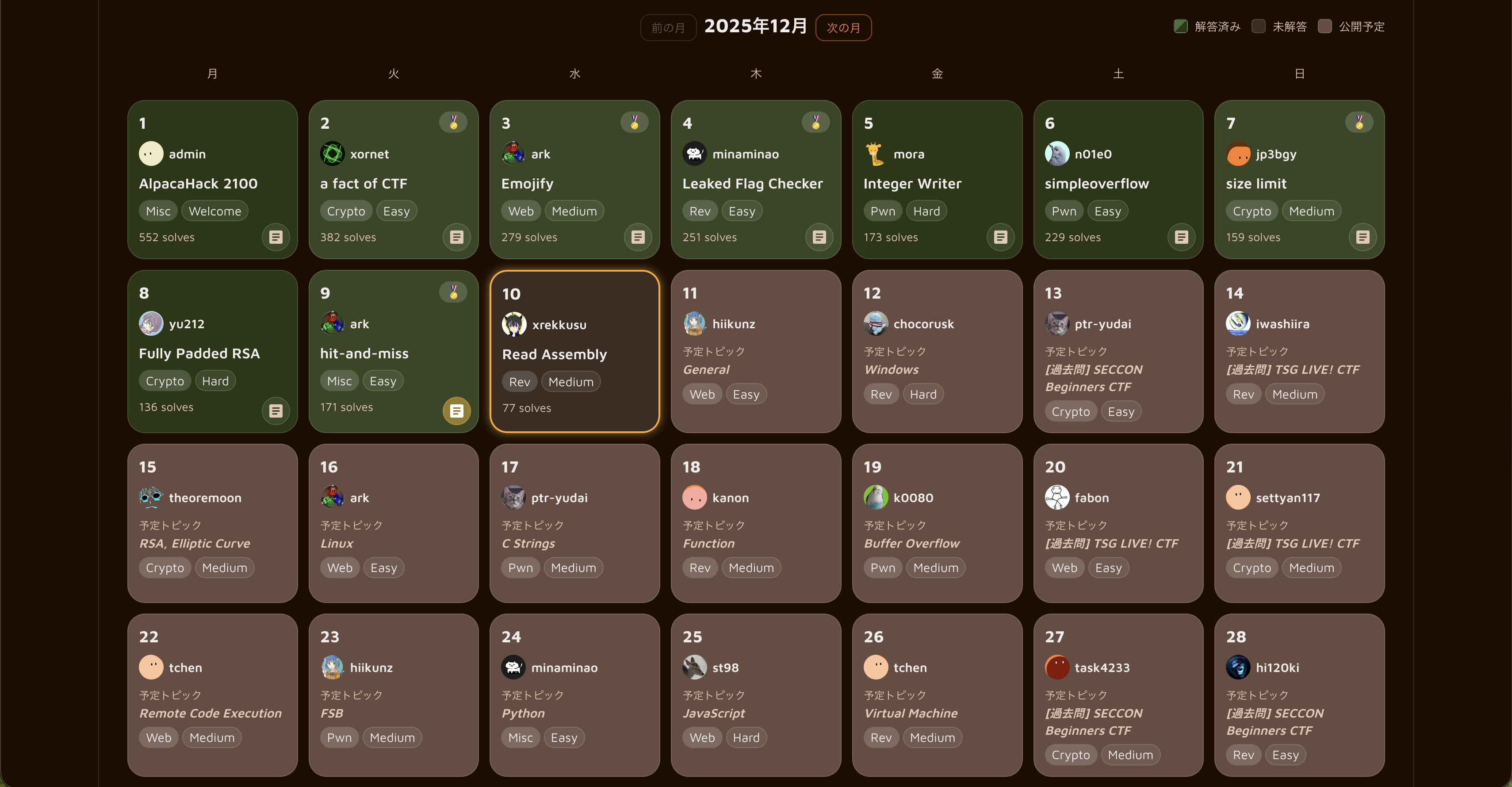Open writeup icon on hit-and-miss card
Screen dimensions: 1512x787
[456, 411]
